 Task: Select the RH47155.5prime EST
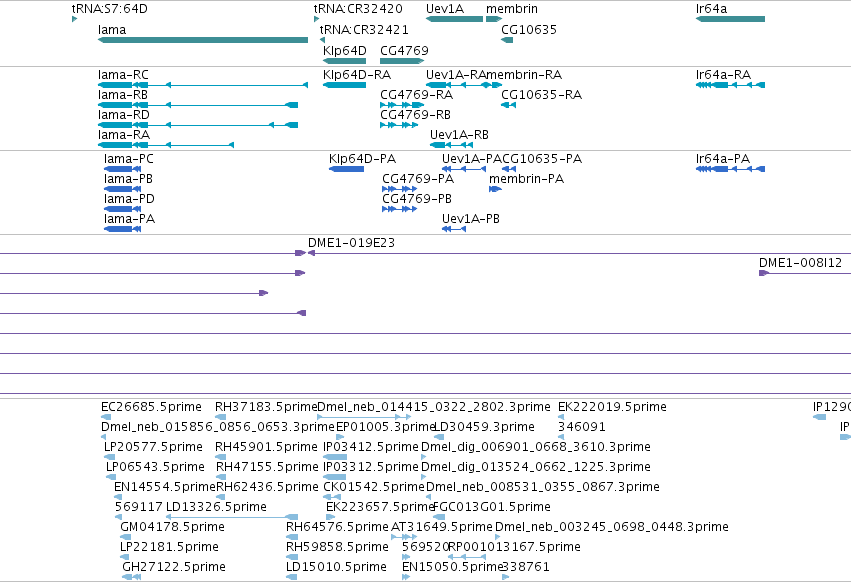(x=267, y=467)
